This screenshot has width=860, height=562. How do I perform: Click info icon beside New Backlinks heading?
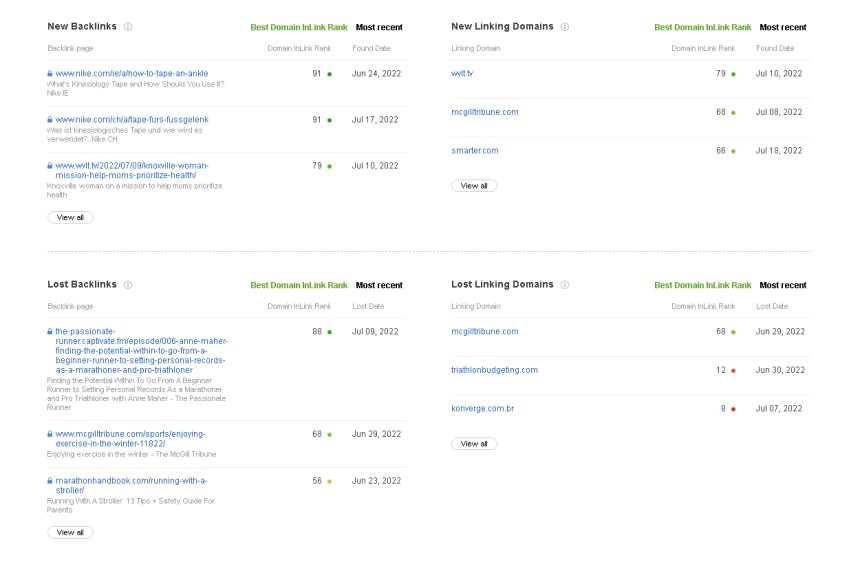128,27
